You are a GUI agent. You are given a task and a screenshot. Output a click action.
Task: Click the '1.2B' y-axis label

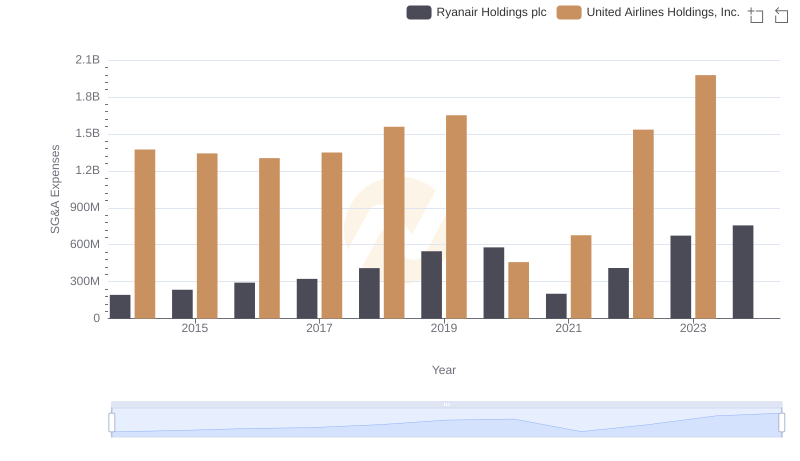[88, 170]
